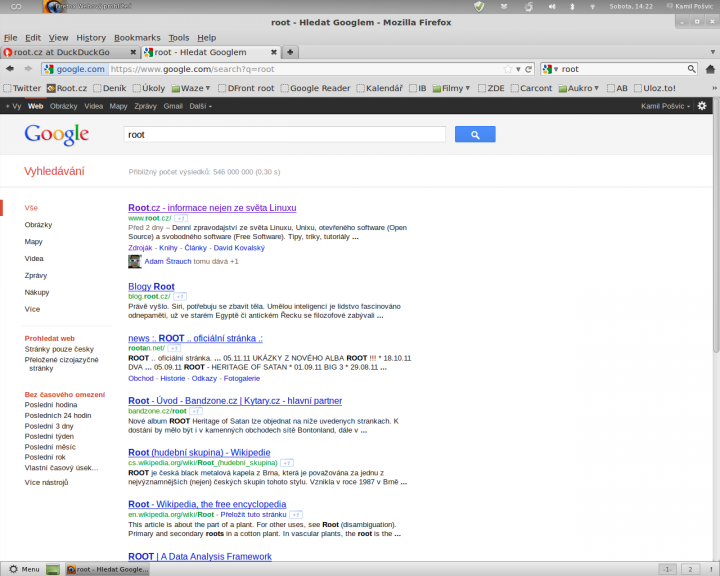The width and height of the screenshot is (720, 576).
Task: Open ROOT | A Data Analysis Framework result
Action: point(200,557)
